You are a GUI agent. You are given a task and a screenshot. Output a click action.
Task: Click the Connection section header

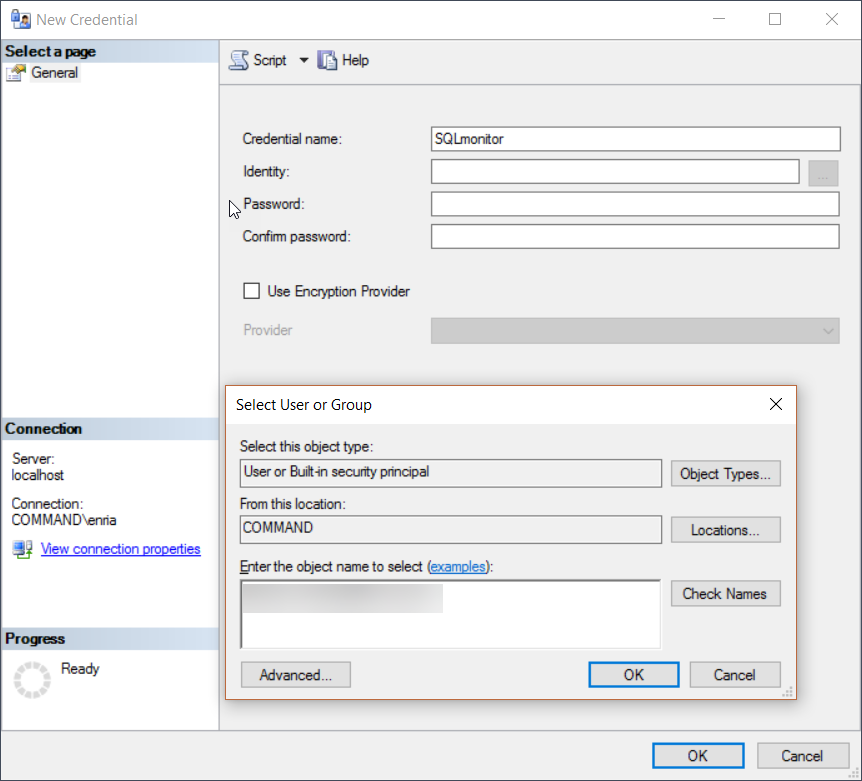coord(45,428)
